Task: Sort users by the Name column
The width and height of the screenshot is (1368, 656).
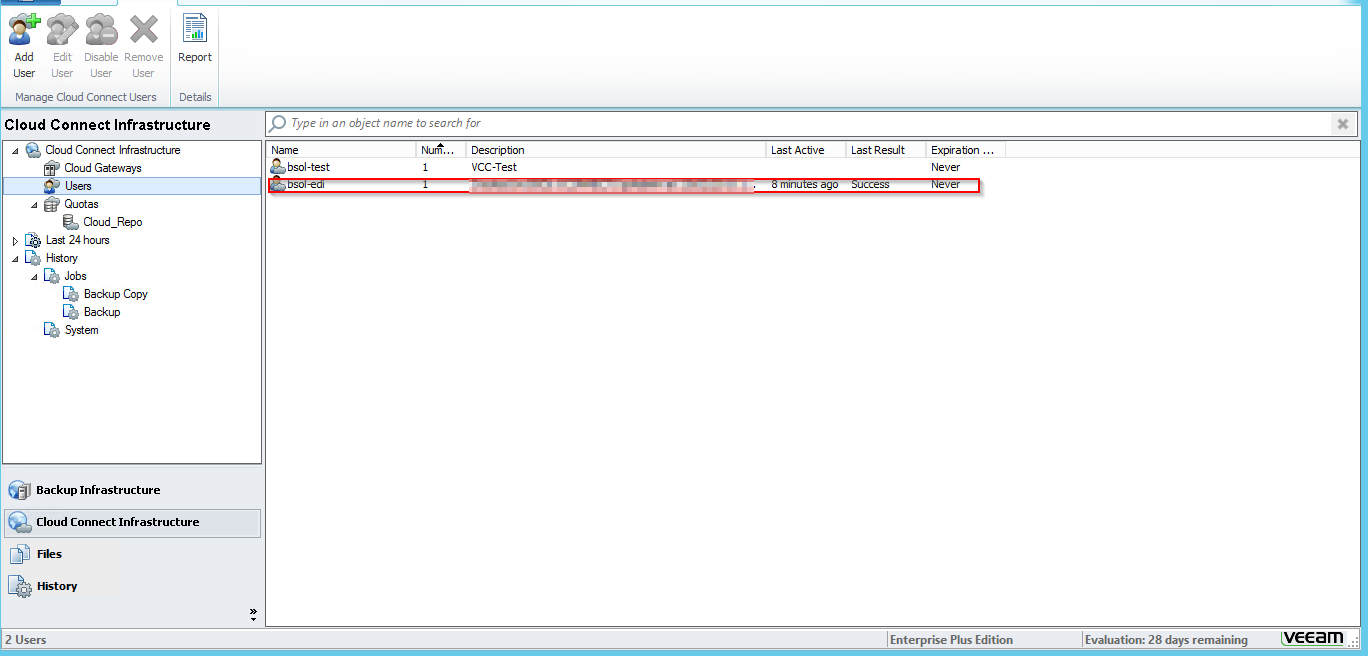Action: [x=341, y=150]
